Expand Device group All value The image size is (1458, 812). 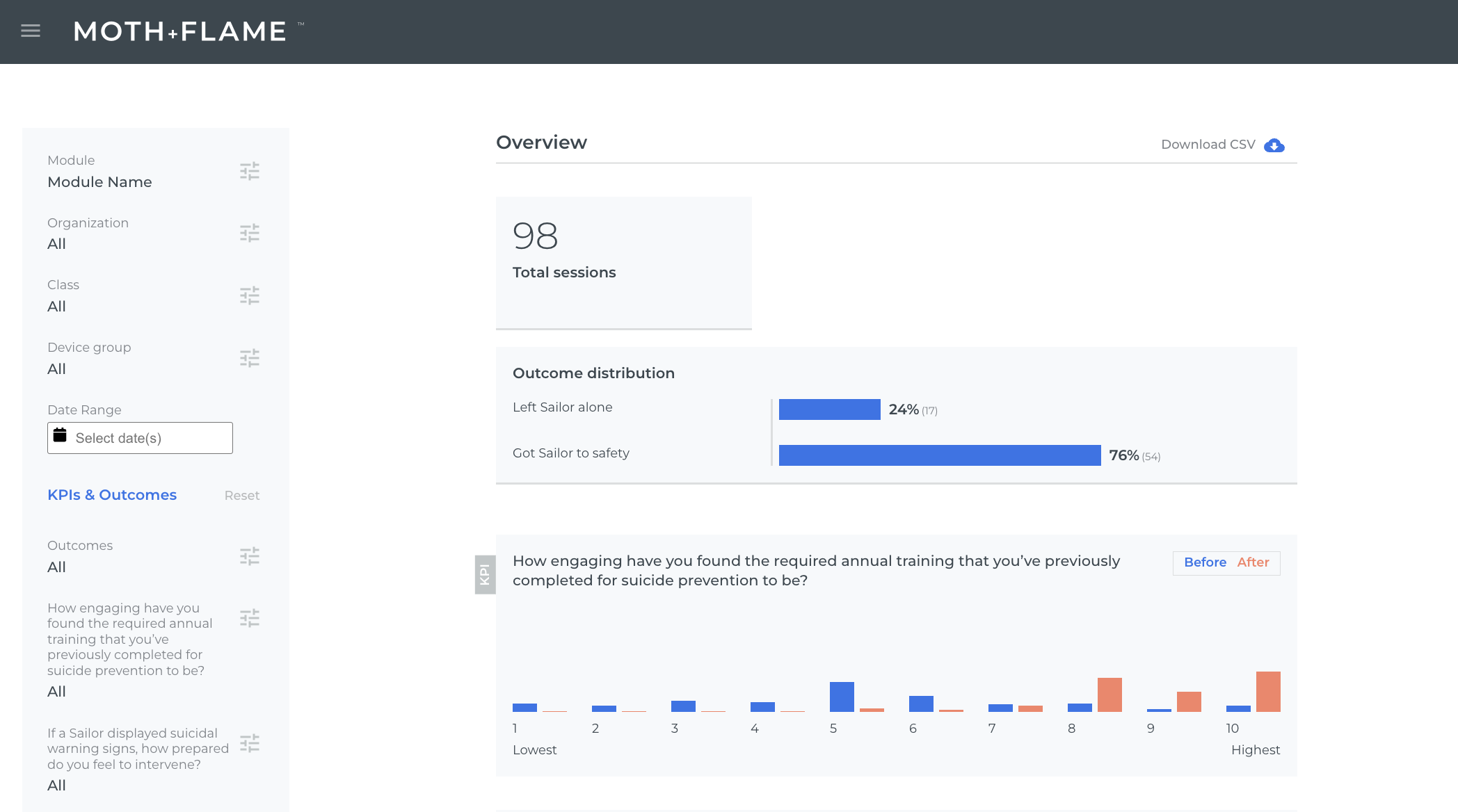[56, 369]
